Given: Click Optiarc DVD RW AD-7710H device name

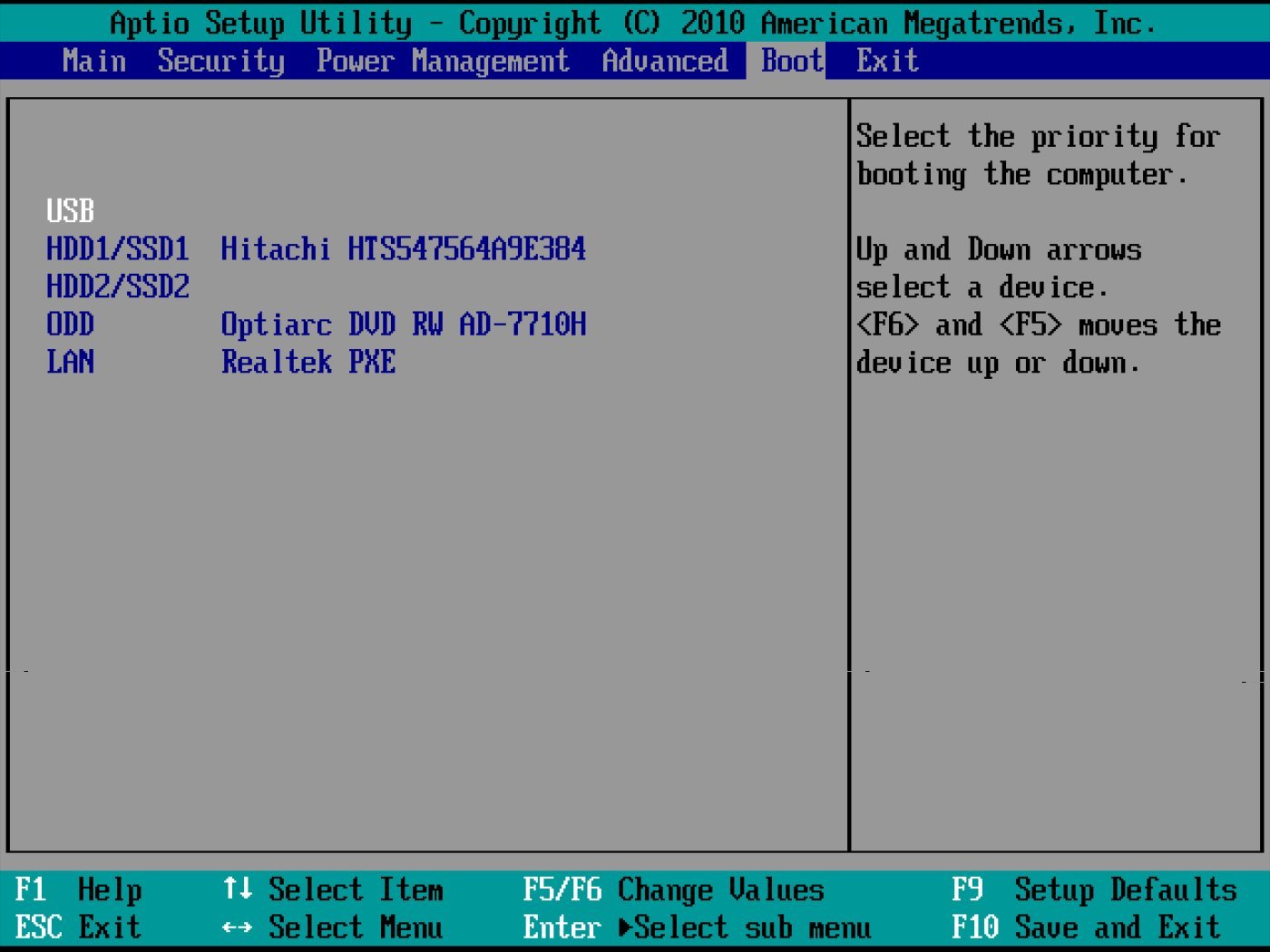Looking at the screenshot, I should tap(404, 325).
